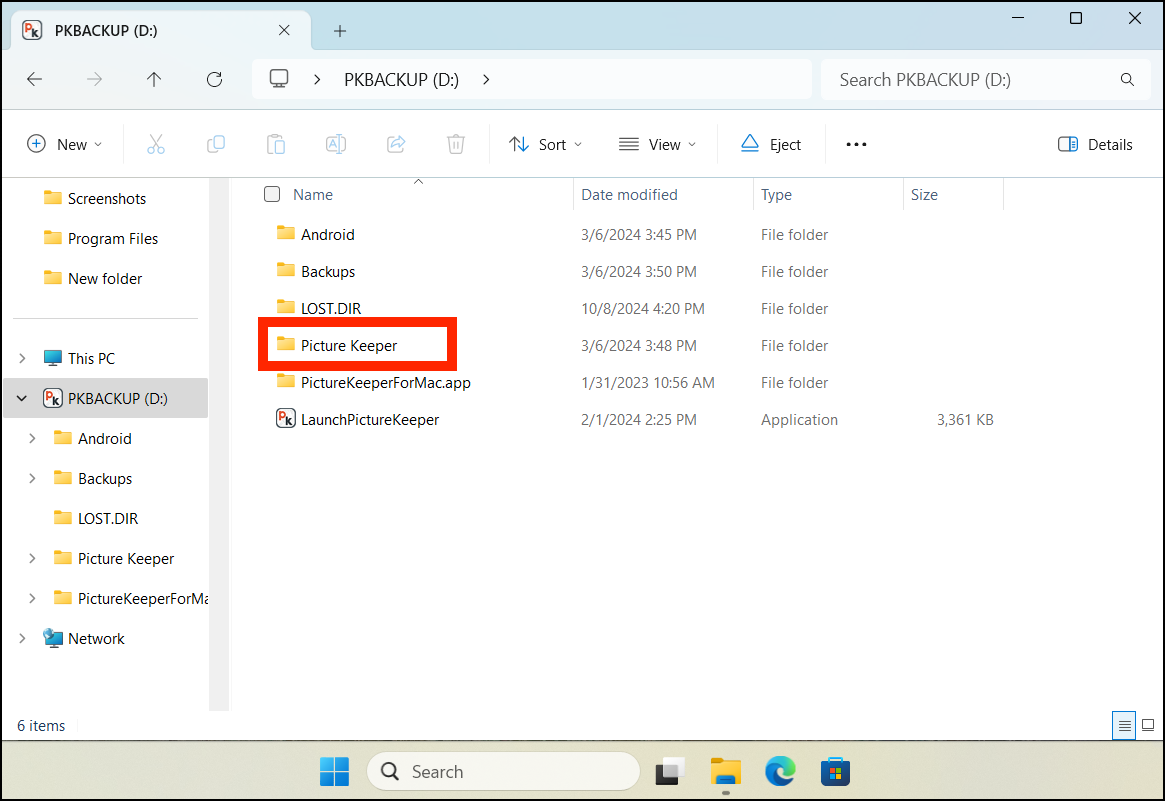Go back using the Back arrow
This screenshot has height=801, width=1165.
34,80
